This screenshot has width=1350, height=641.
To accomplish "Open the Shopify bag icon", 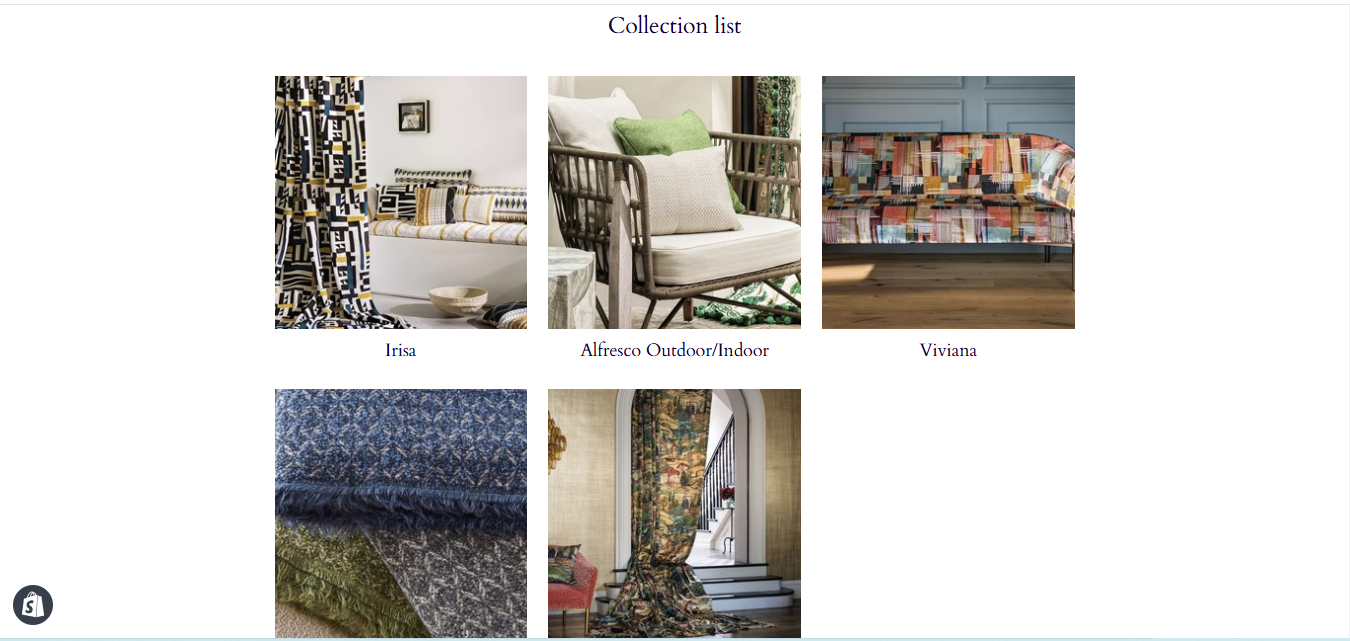I will (33, 605).
